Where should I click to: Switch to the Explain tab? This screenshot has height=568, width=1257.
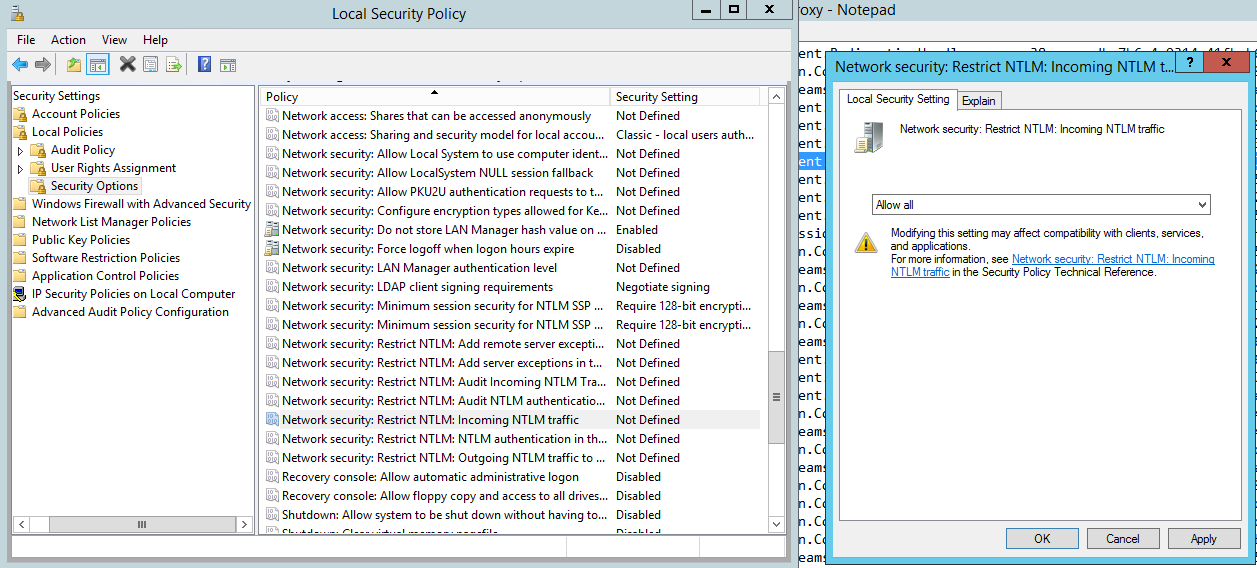point(979,101)
